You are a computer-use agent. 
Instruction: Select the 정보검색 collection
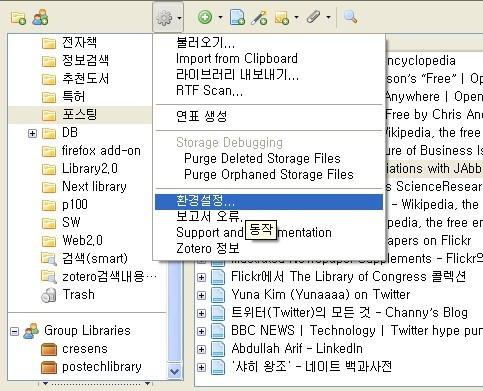click(x=85, y=60)
